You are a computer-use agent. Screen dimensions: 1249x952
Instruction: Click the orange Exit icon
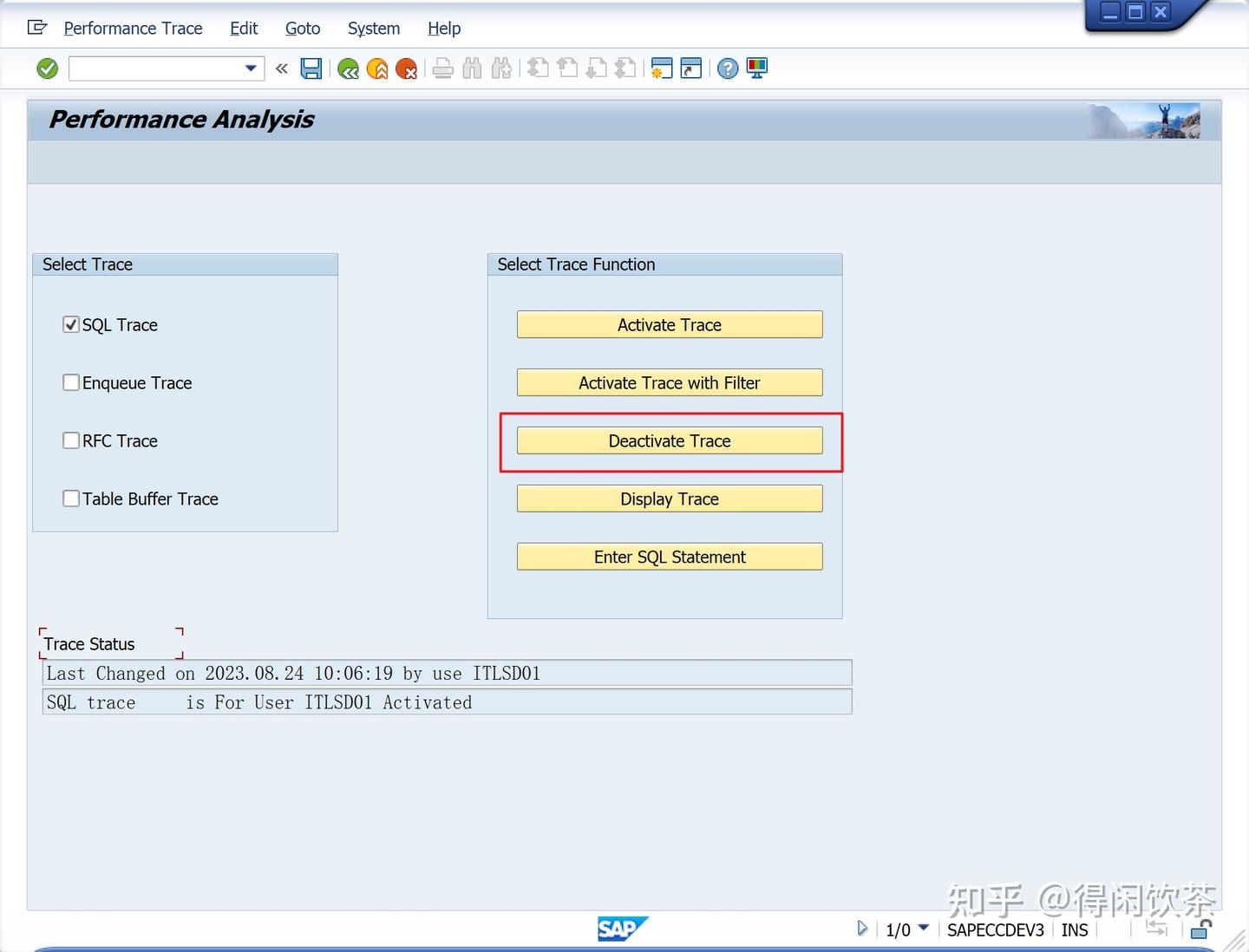coord(377,68)
